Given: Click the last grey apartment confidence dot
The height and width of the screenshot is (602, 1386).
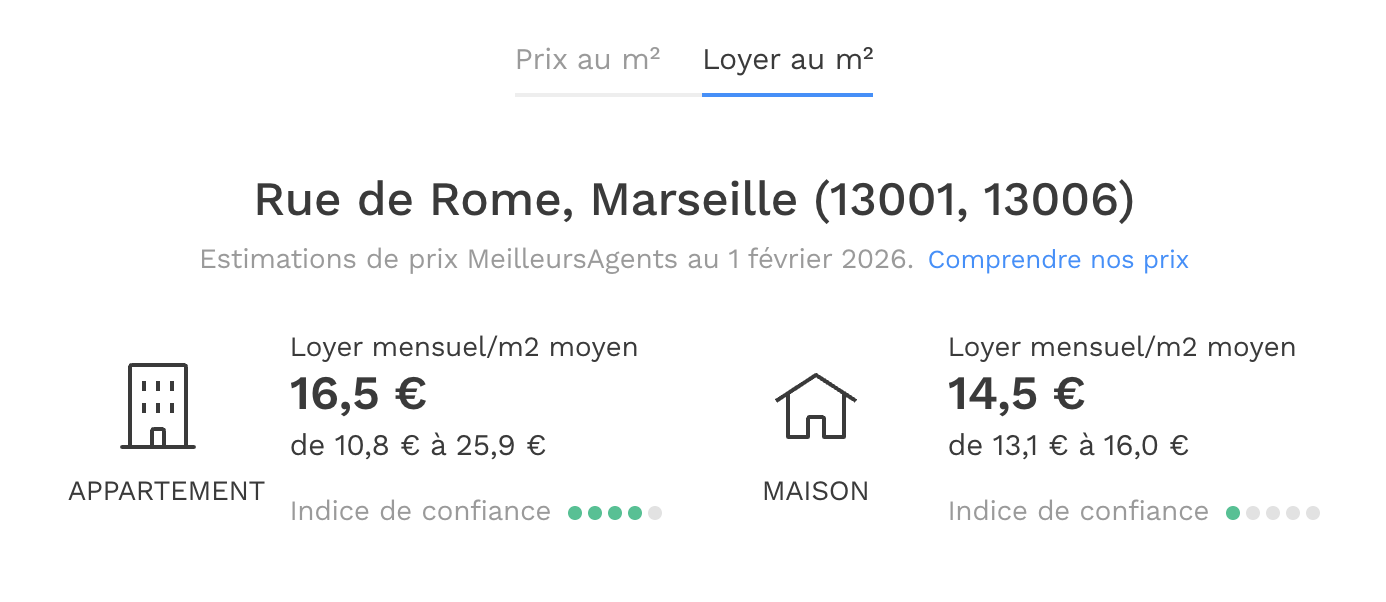Looking at the screenshot, I should pos(655,513).
